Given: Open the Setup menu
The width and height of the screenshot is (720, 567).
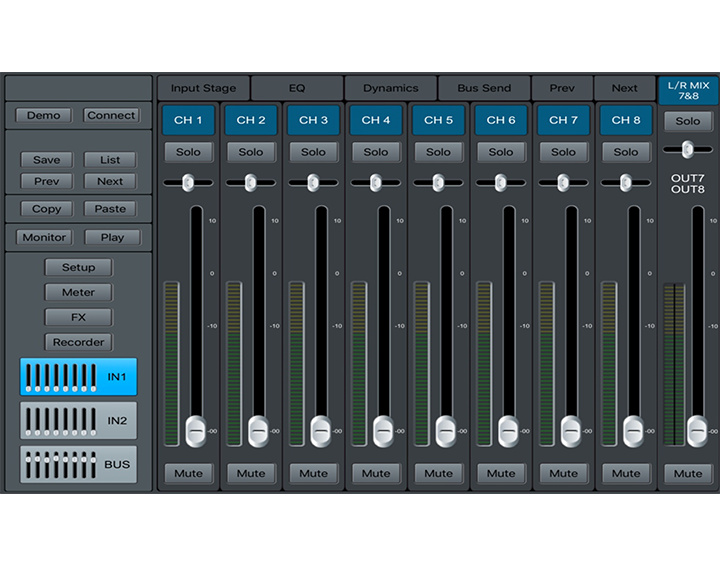Looking at the screenshot, I should 78,267.
